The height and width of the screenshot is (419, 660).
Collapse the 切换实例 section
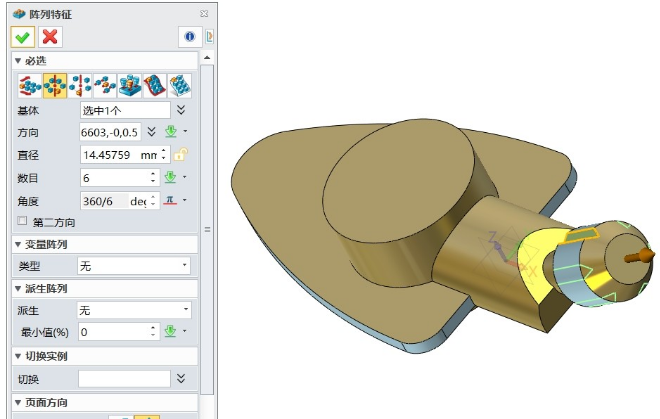[18, 357]
